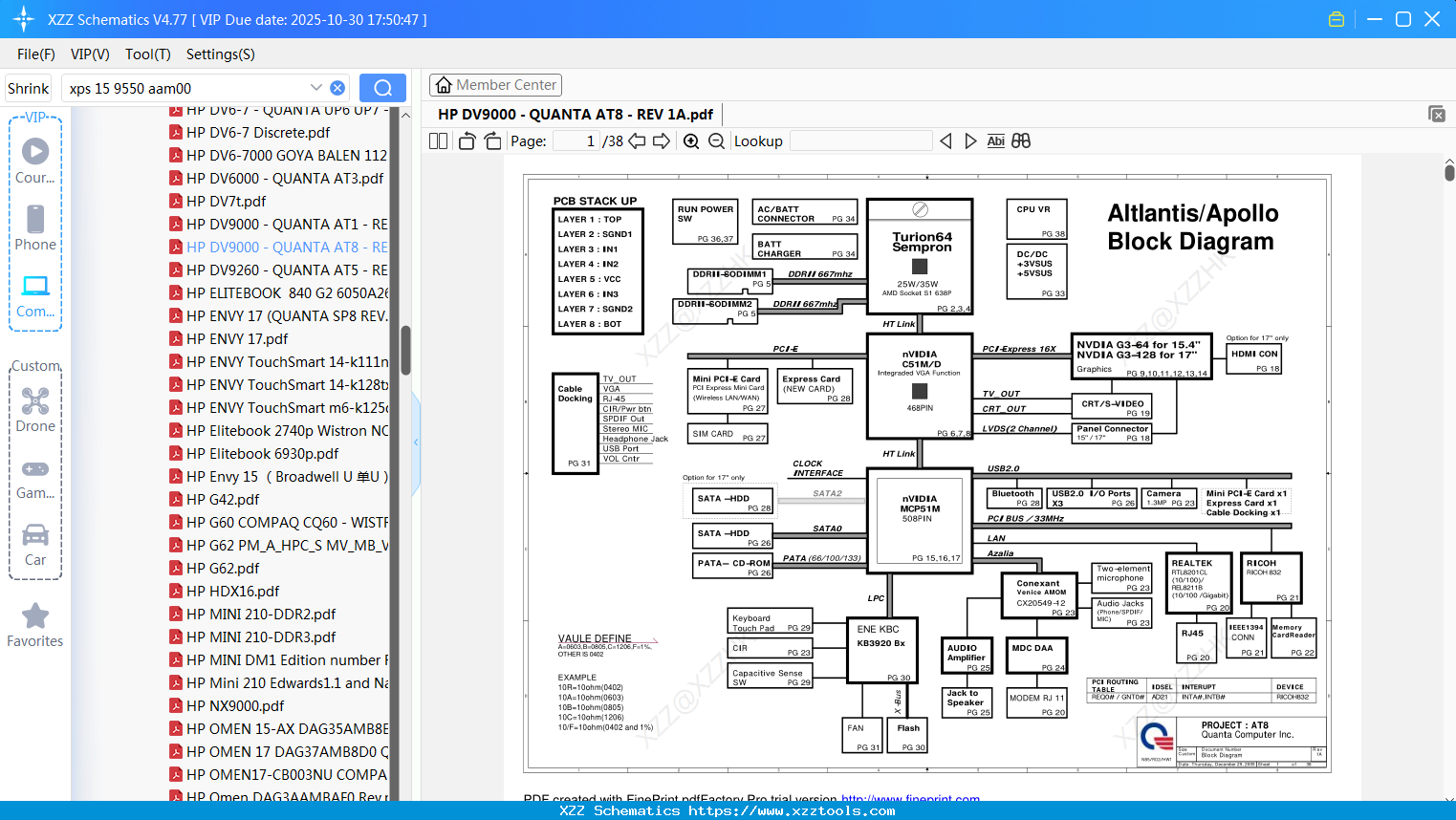Click the document vertical scrollbar thumb
This screenshot has width=1456, height=820.
pyautogui.click(x=1449, y=173)
